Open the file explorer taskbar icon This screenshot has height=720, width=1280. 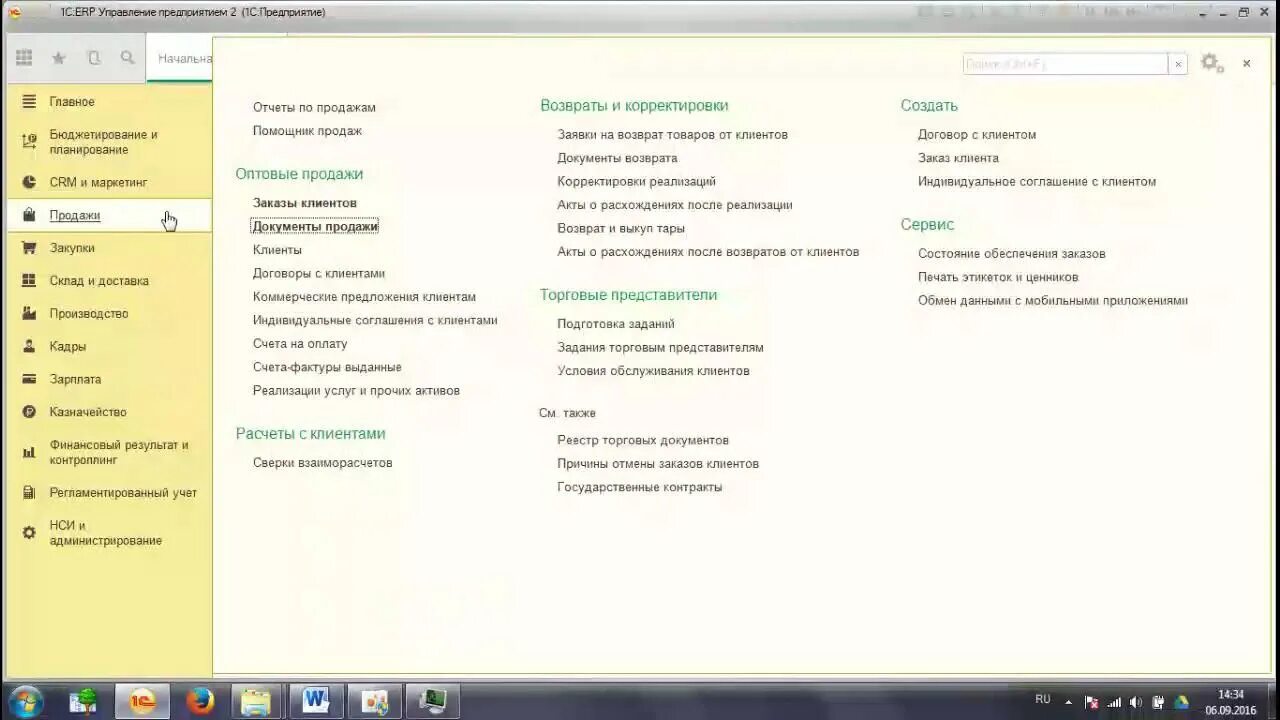coord(256,701)
